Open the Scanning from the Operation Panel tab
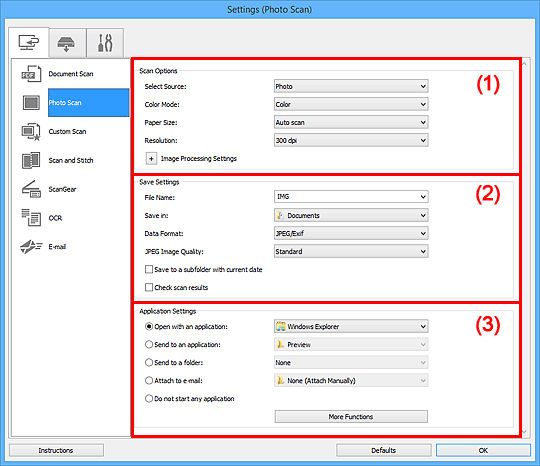 [x=67, y=43]
